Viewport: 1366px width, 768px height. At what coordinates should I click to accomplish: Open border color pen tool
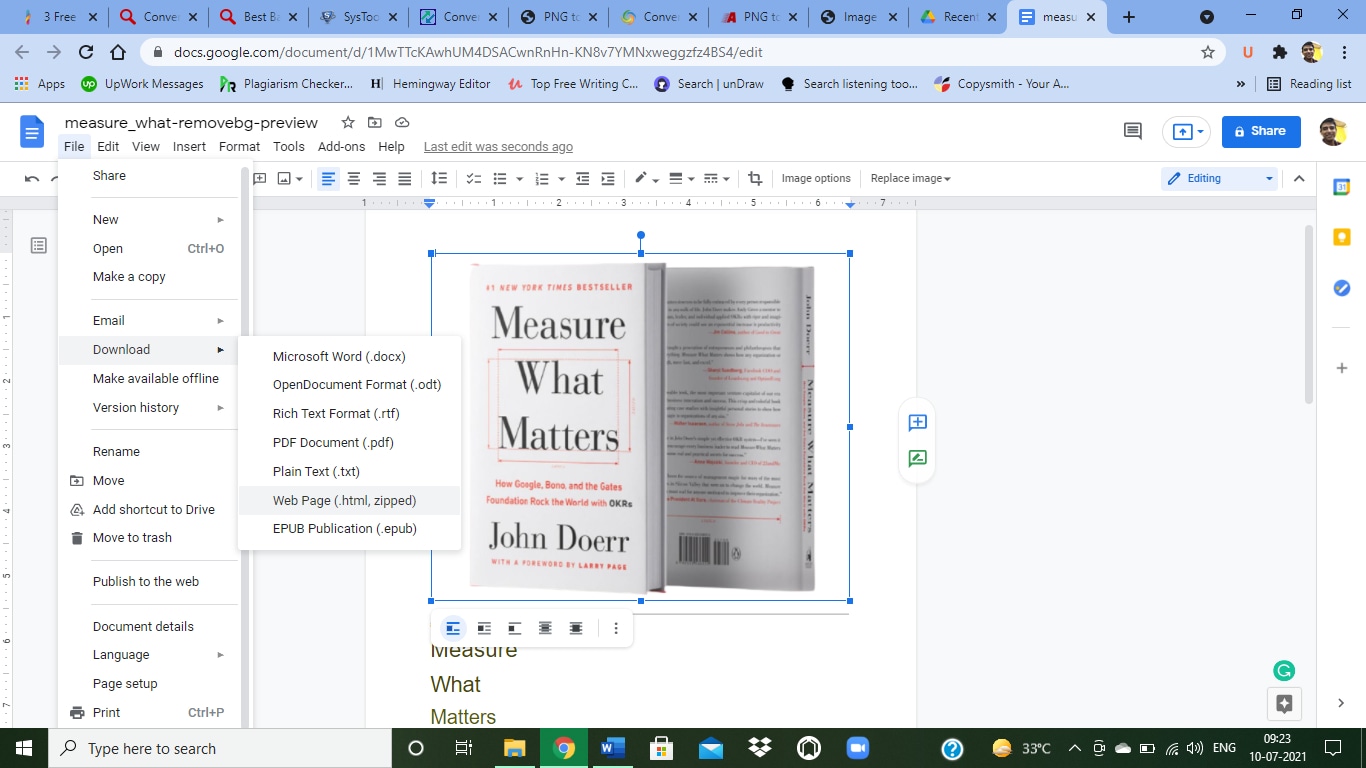[642, 179]
